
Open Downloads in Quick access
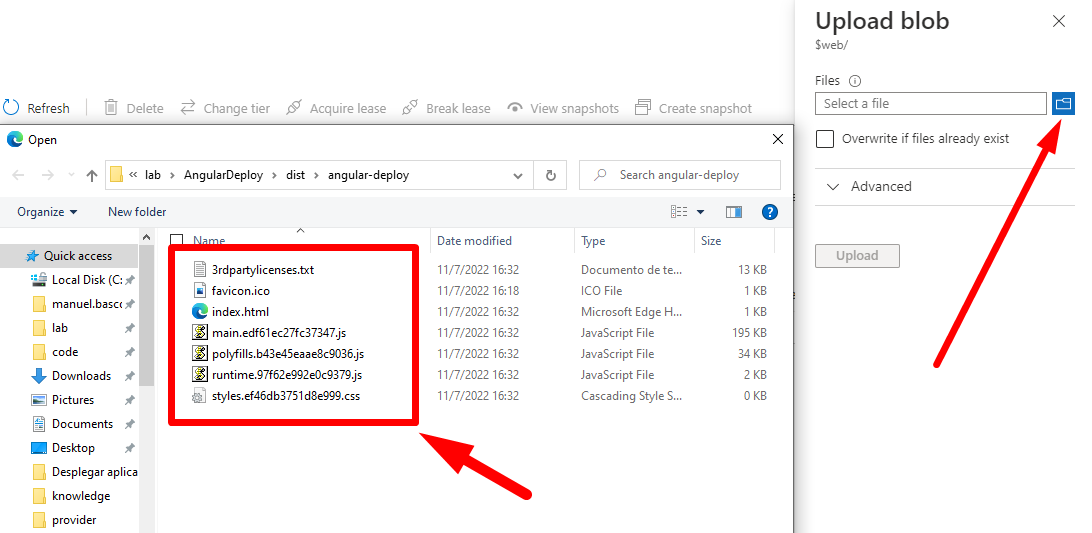[x=81, y=376]
